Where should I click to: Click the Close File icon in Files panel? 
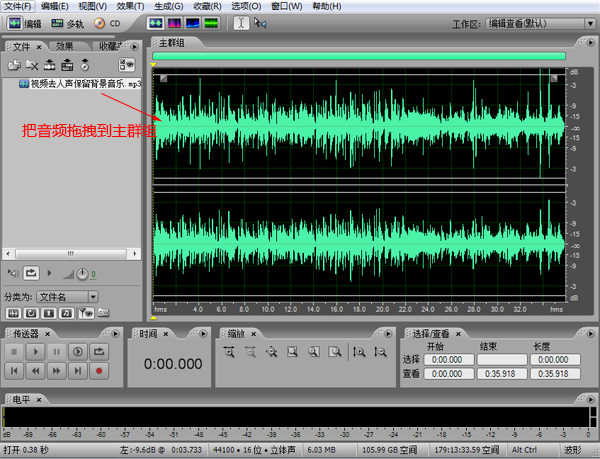click(32, 65)
